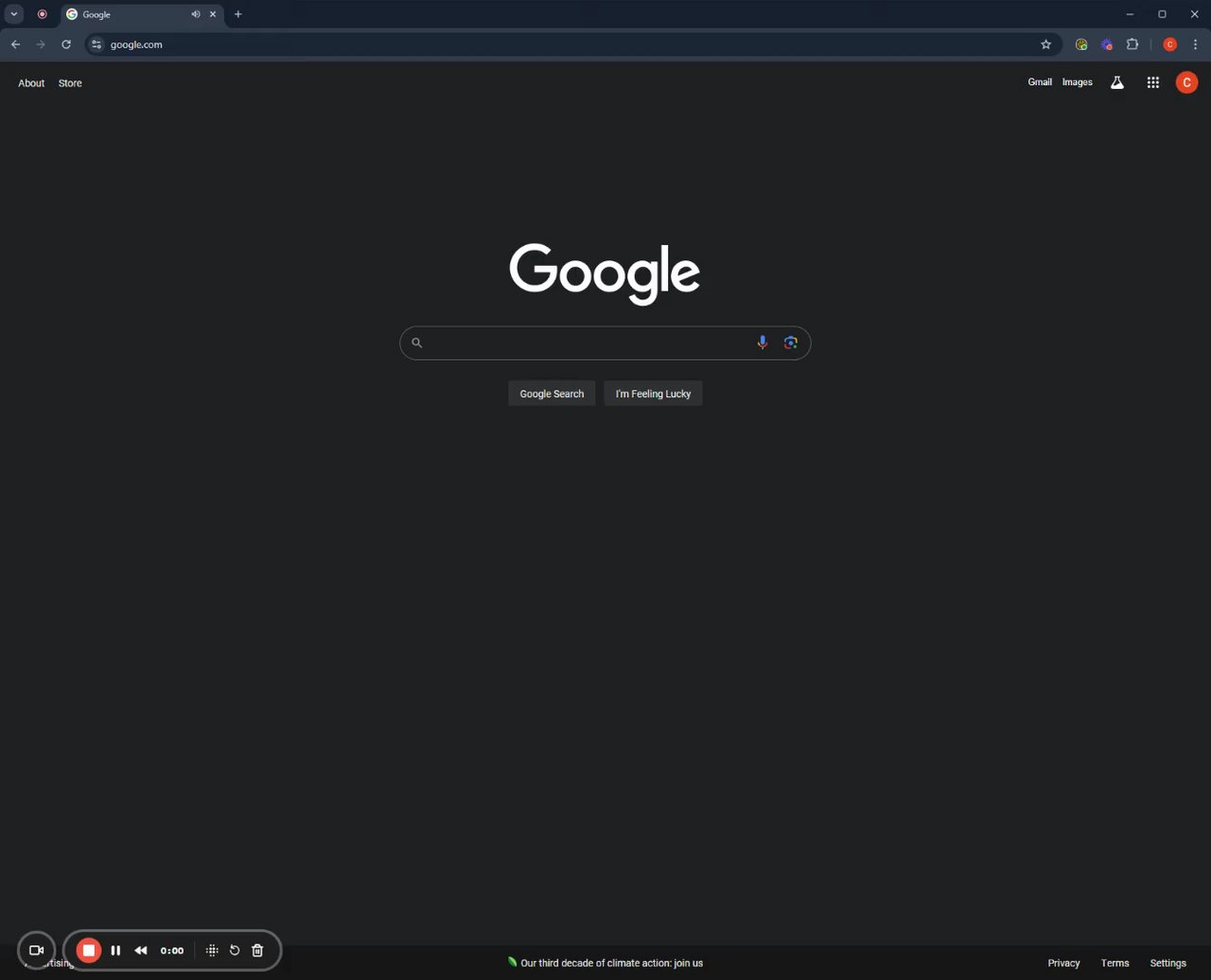Screen dimensions: 1211x980
Task: Open the Settings footer menu
Action: pos(1167,963)
